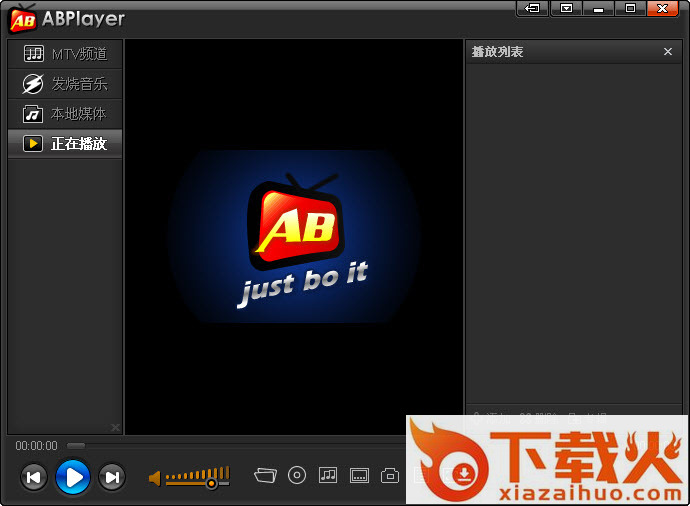
Task: Minimize the ABPlayer window
Action: tap(598, 8)
